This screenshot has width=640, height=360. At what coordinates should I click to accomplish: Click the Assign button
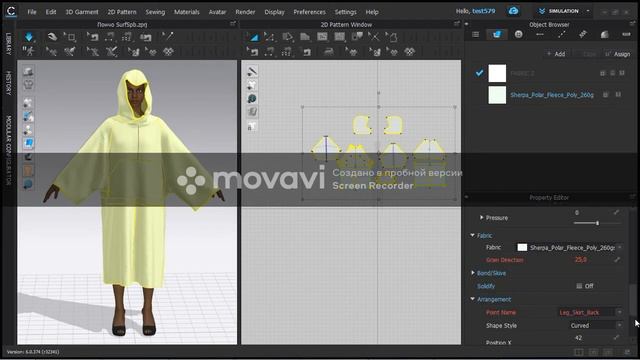(618, 54)
